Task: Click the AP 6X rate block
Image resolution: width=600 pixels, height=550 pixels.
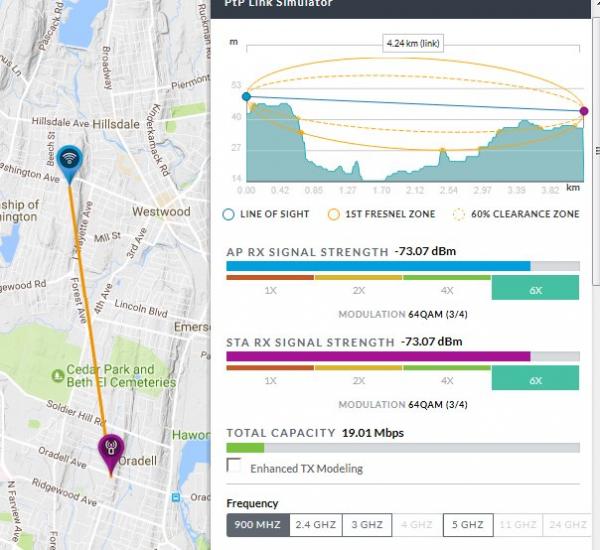Action: (x=535, y=287)
